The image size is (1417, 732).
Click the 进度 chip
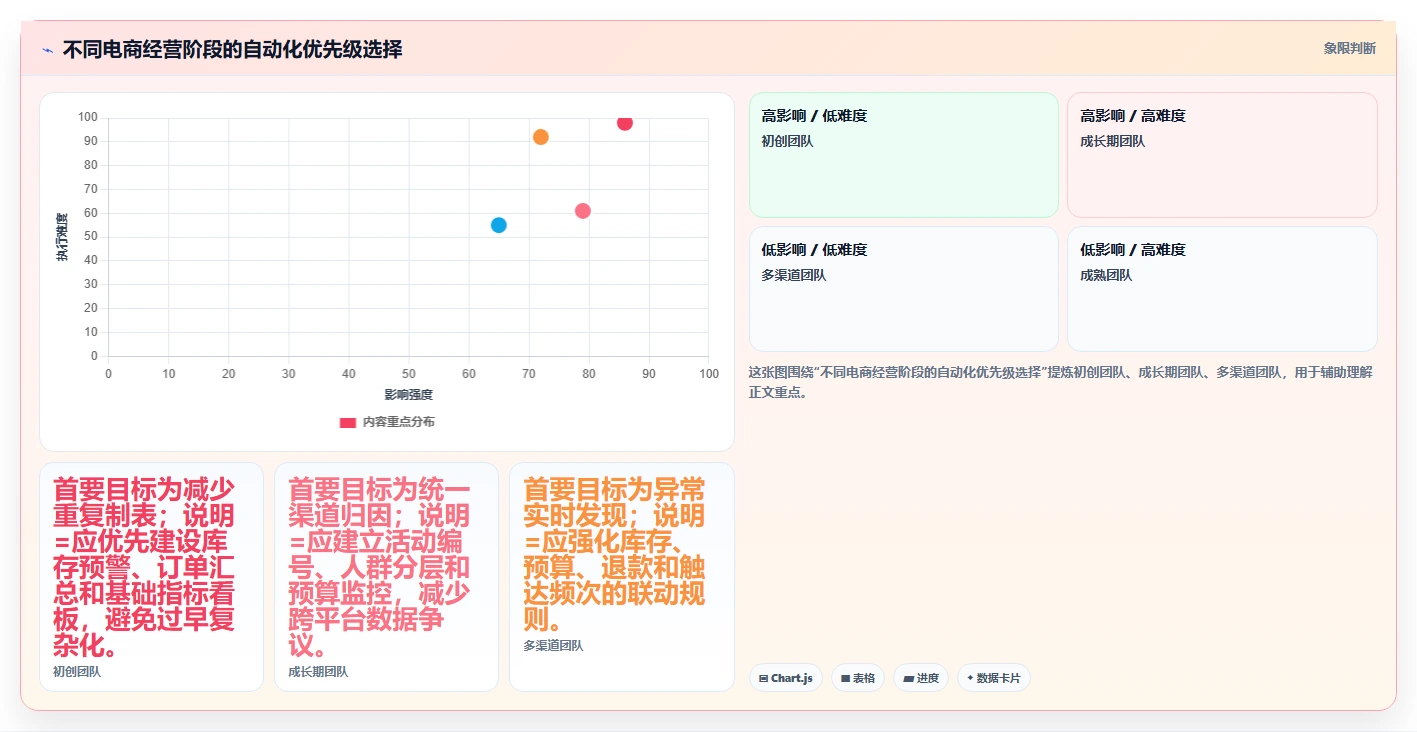[x=921, y=678]
